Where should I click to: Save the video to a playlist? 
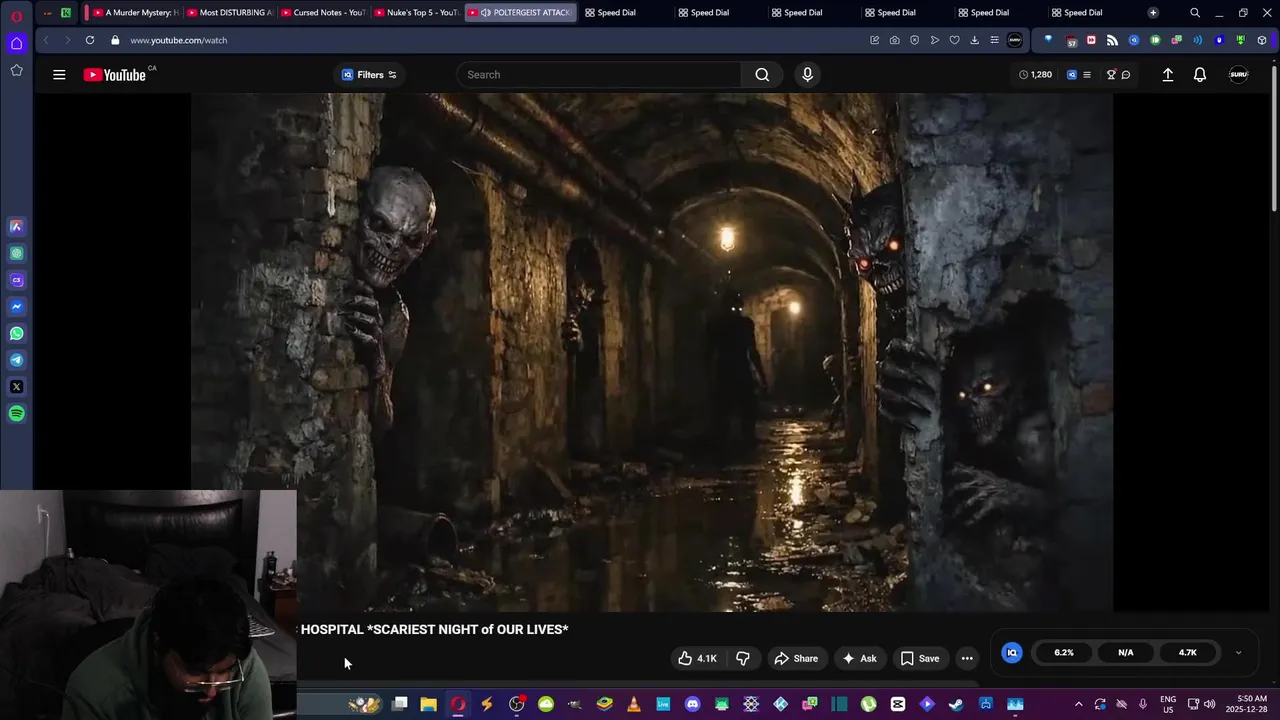pyautogui.click(x=919, y=658)
